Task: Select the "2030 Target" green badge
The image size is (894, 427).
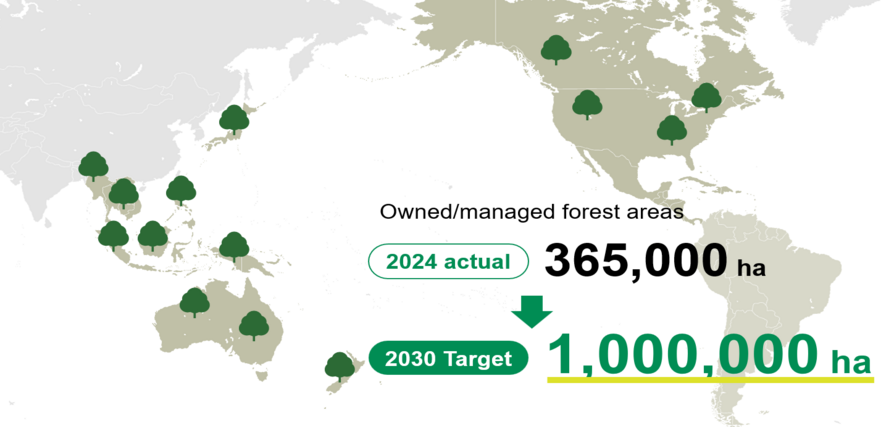Action: [x=448, y=358]
